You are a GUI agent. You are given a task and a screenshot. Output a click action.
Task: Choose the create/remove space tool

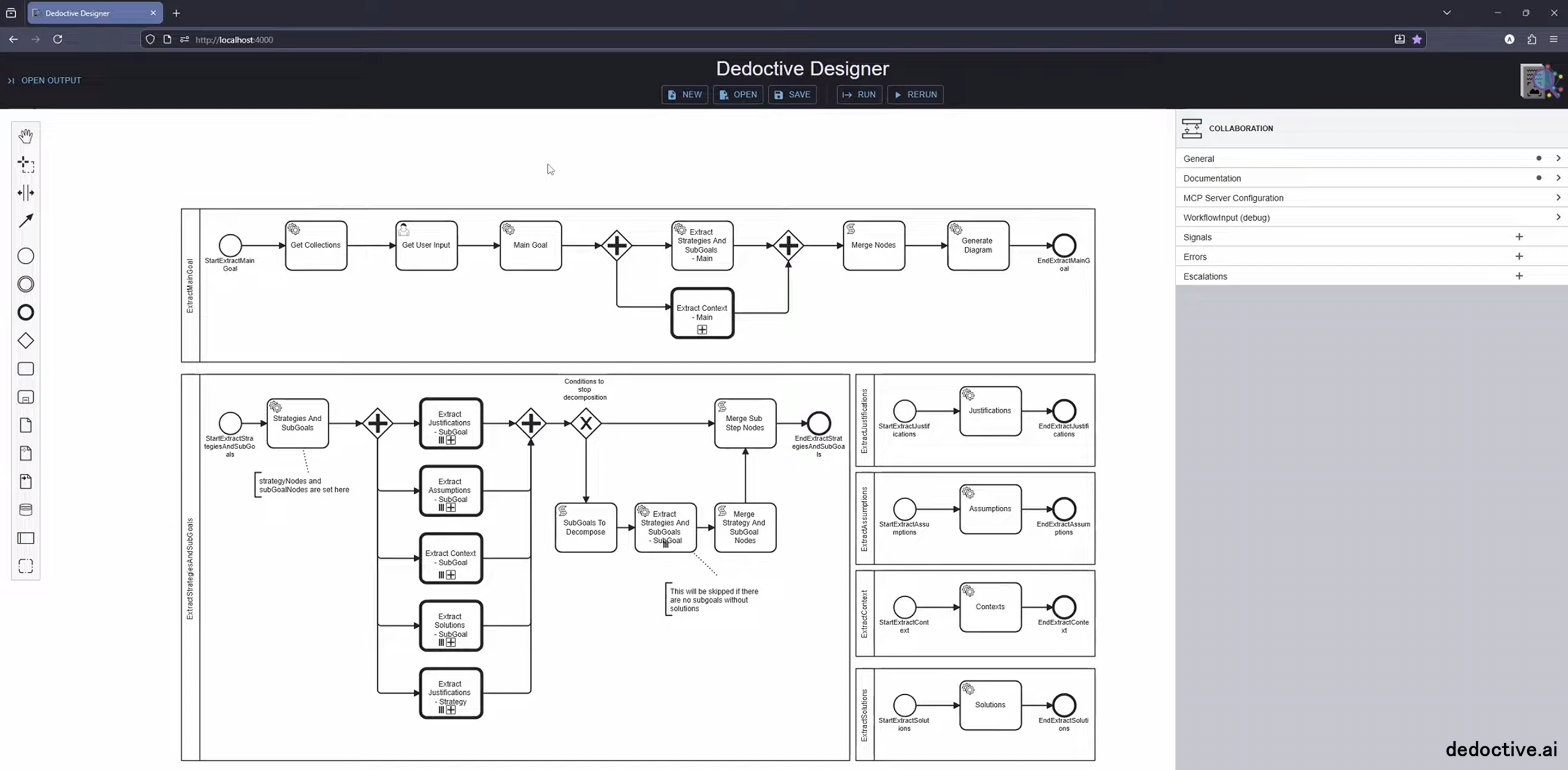(x=26, y=193)
